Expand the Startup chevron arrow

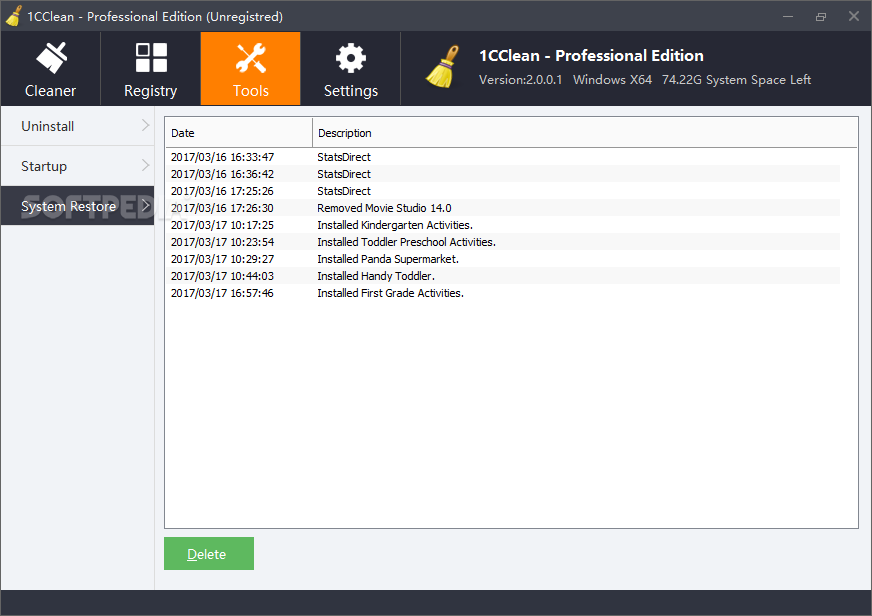[145, 166]
